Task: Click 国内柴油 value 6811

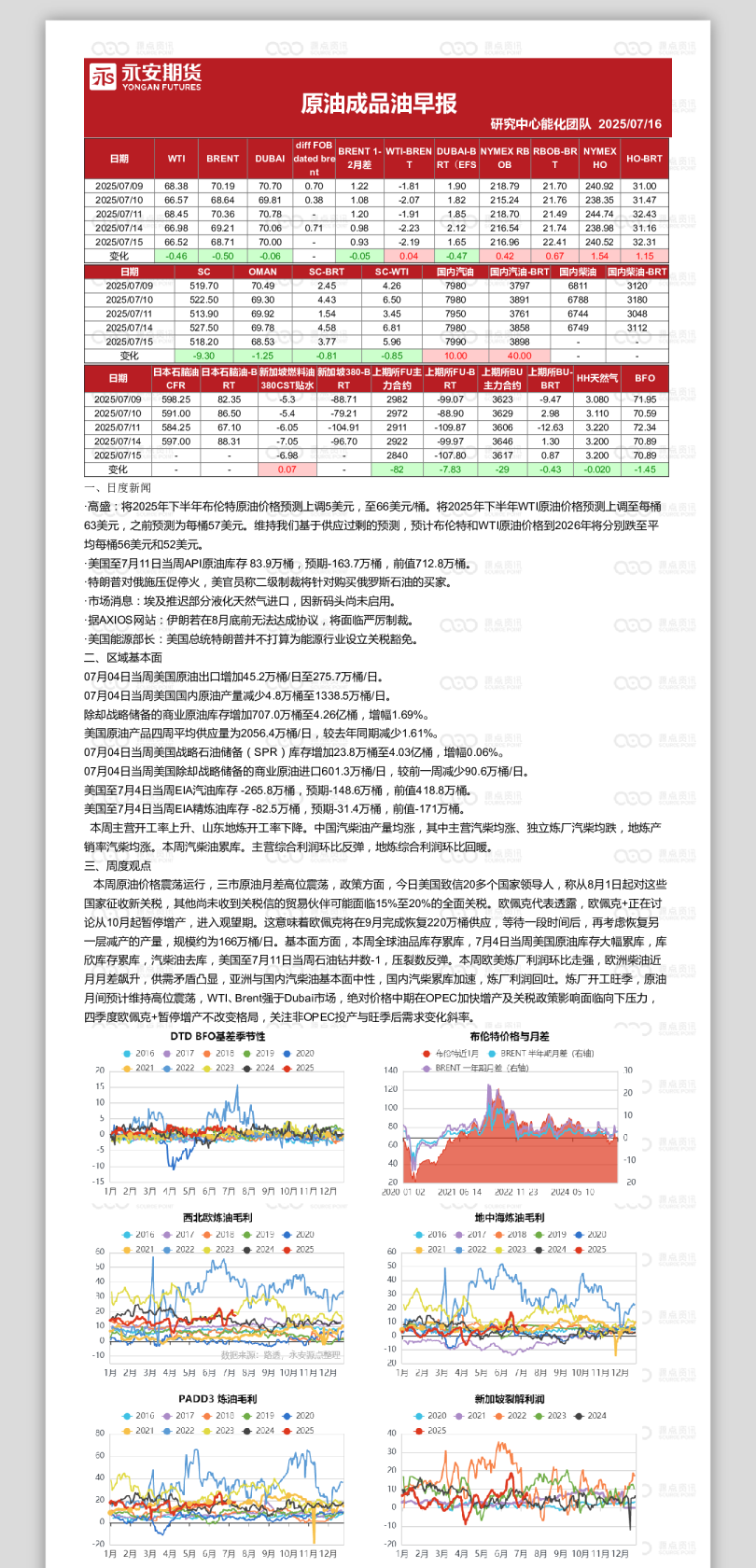Action: (578, 286)
